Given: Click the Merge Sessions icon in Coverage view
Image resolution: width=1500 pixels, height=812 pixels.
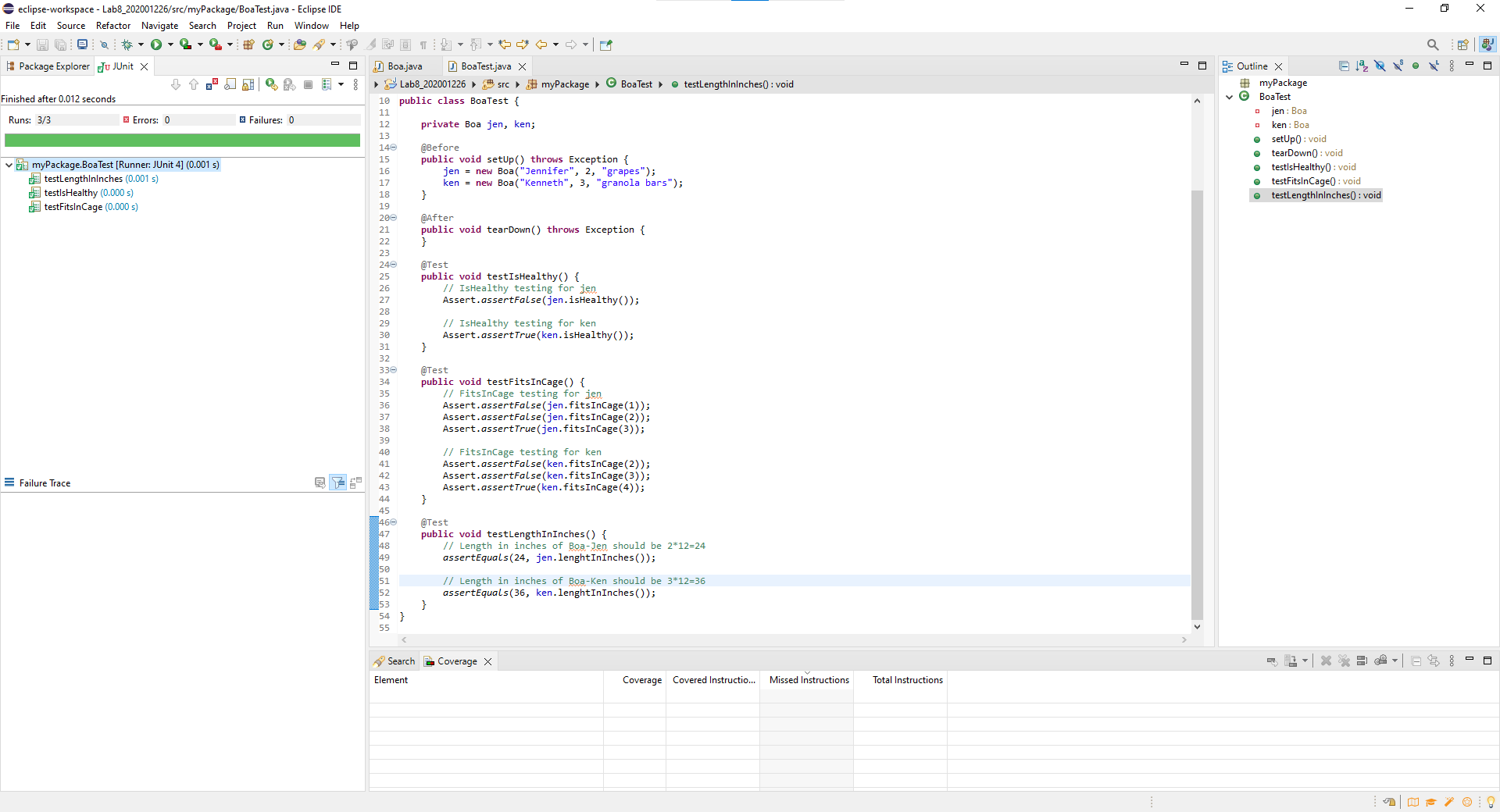Looking at the screenshot, I should pos(1362,661).
